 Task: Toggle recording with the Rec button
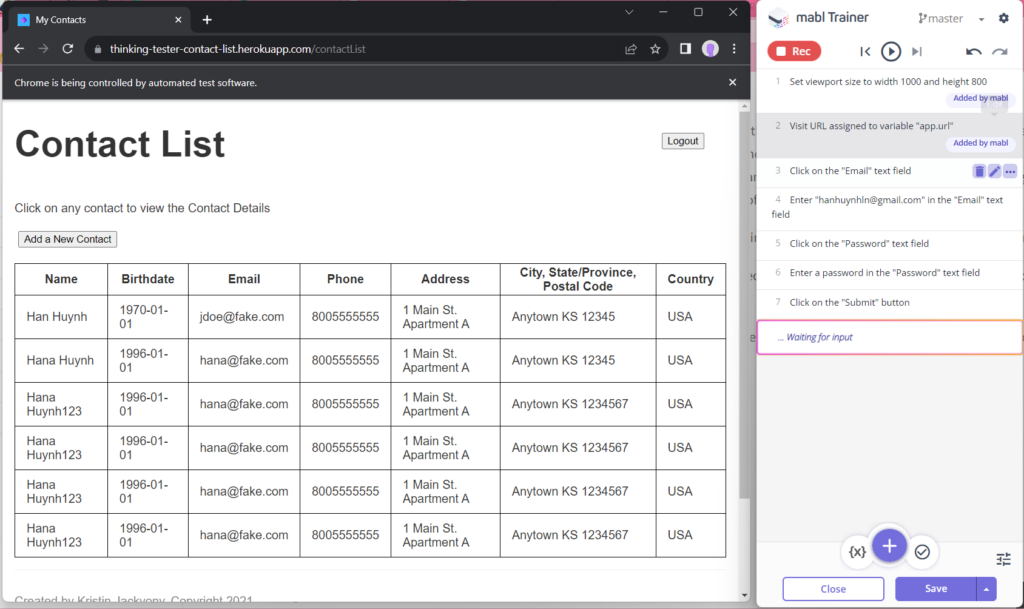[x=794, y=51]
